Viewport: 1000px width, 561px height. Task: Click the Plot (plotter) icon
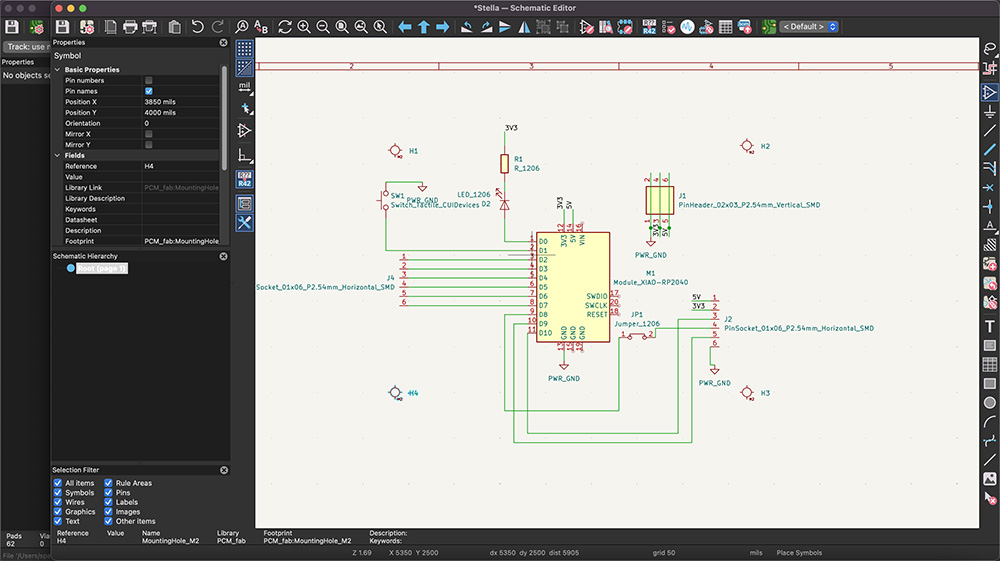[x=150, y=27]
